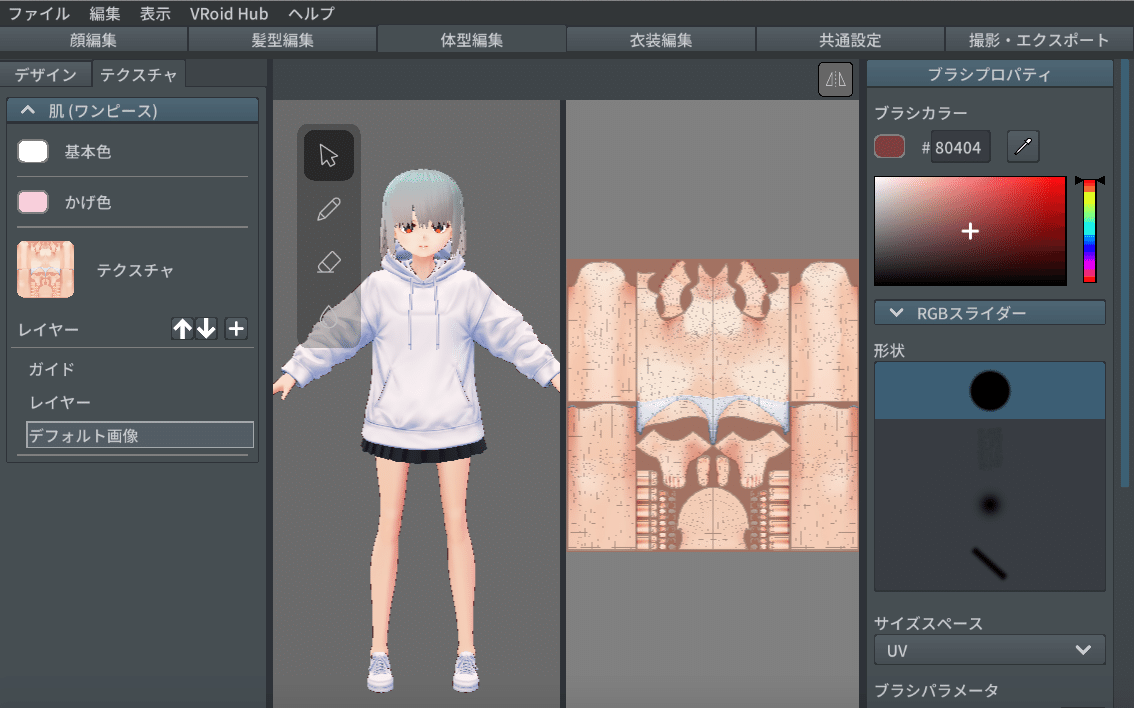
Task: Select the eraser tool
Action: (x=328, y=262)
